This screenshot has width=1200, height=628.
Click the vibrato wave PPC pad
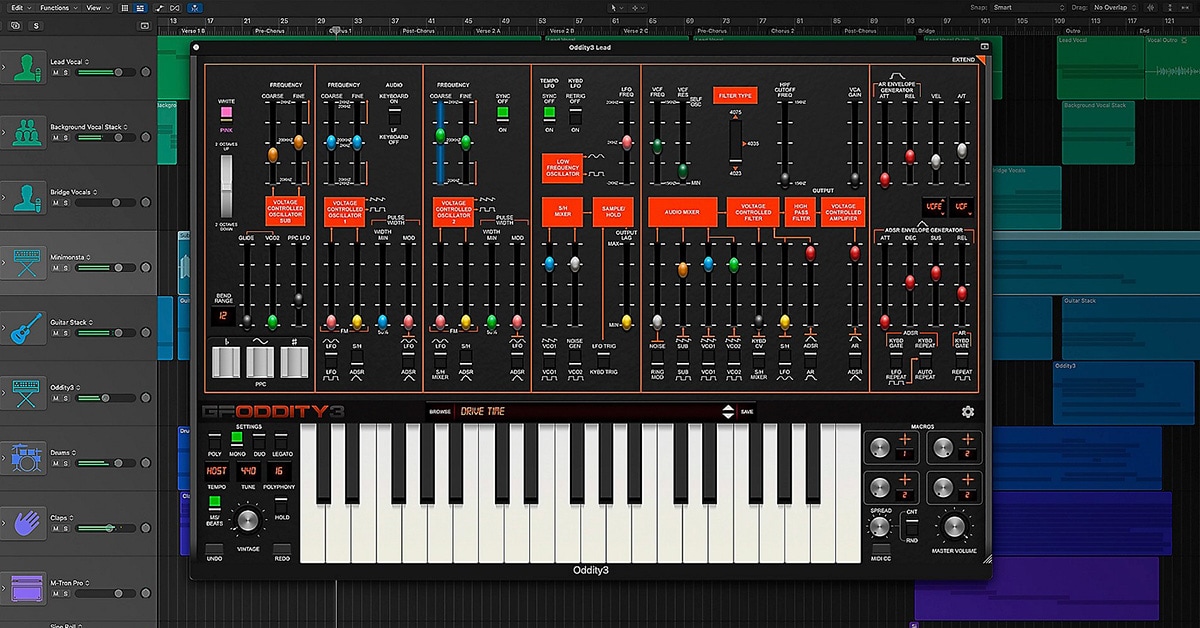(x=260, y=362)
